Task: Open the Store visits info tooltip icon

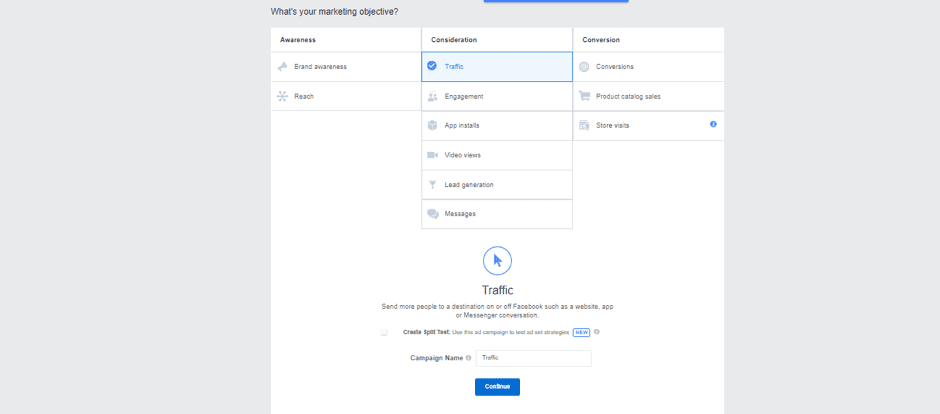Action: point(713,125)
